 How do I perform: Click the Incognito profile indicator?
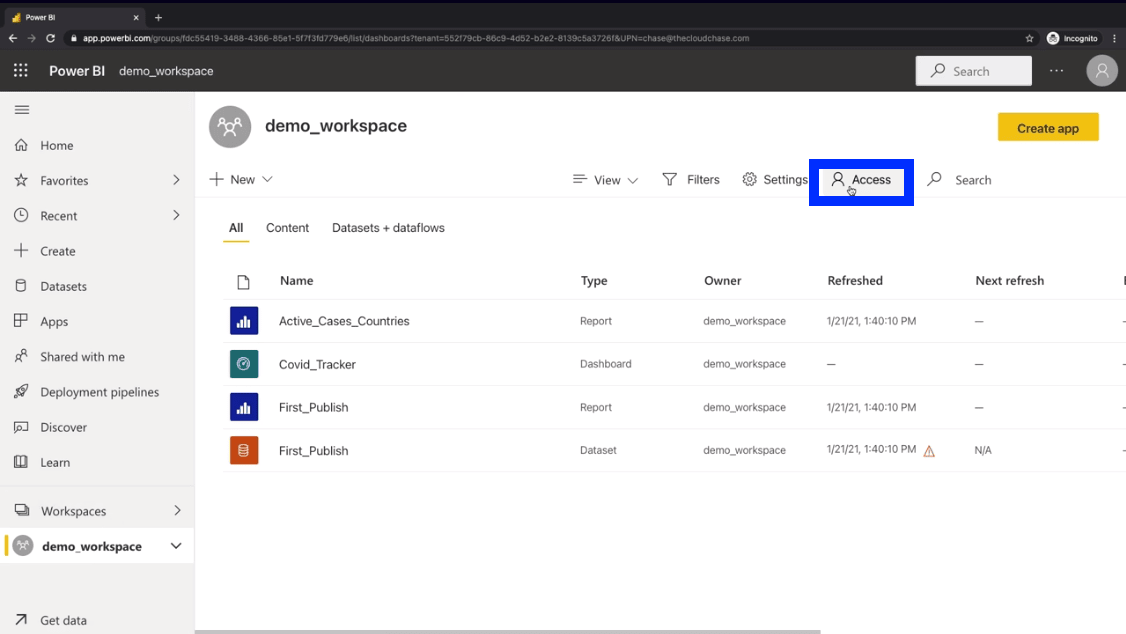click(x=1072, y=38)
